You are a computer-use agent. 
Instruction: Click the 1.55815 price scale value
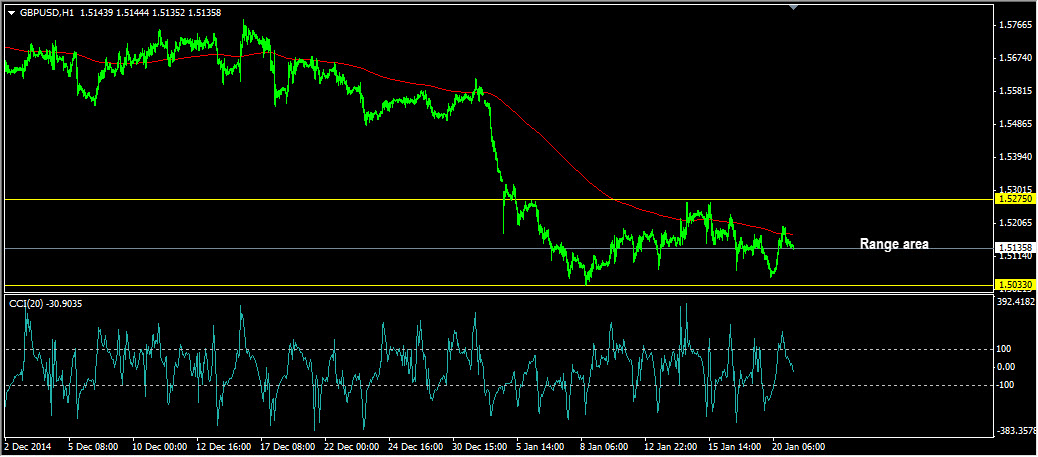pyautogui.click(x=1017, y=91)
